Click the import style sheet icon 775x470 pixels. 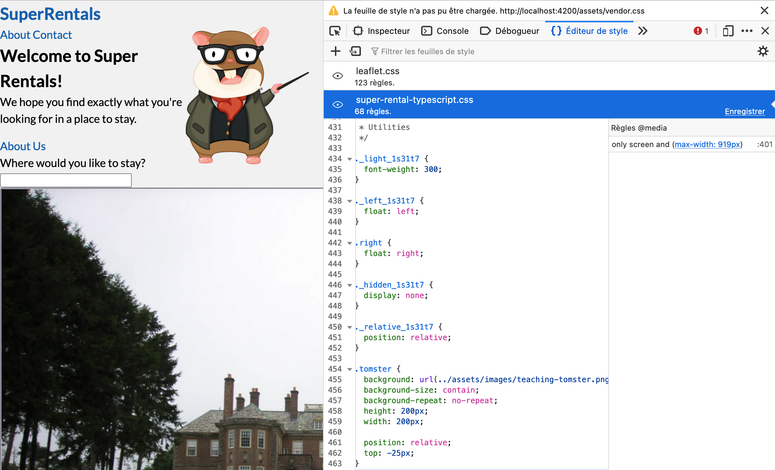pyautogui.click(x=355, y=51)
